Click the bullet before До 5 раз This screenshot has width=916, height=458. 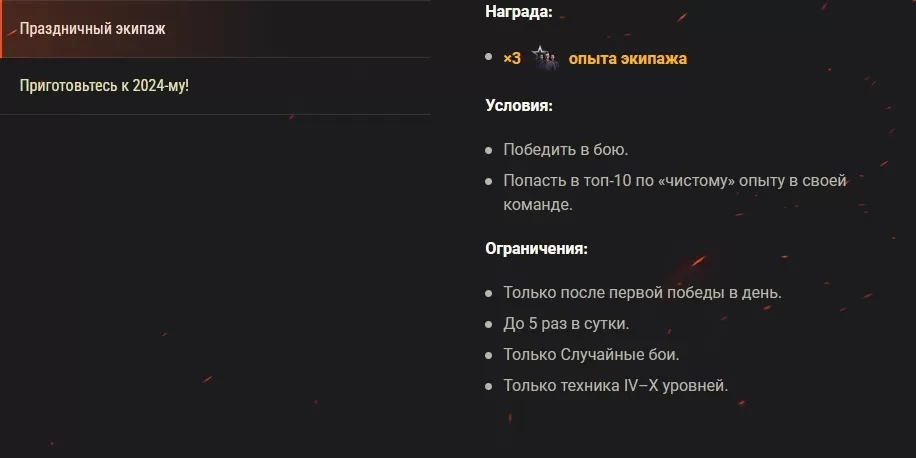[x=489, y=324]
